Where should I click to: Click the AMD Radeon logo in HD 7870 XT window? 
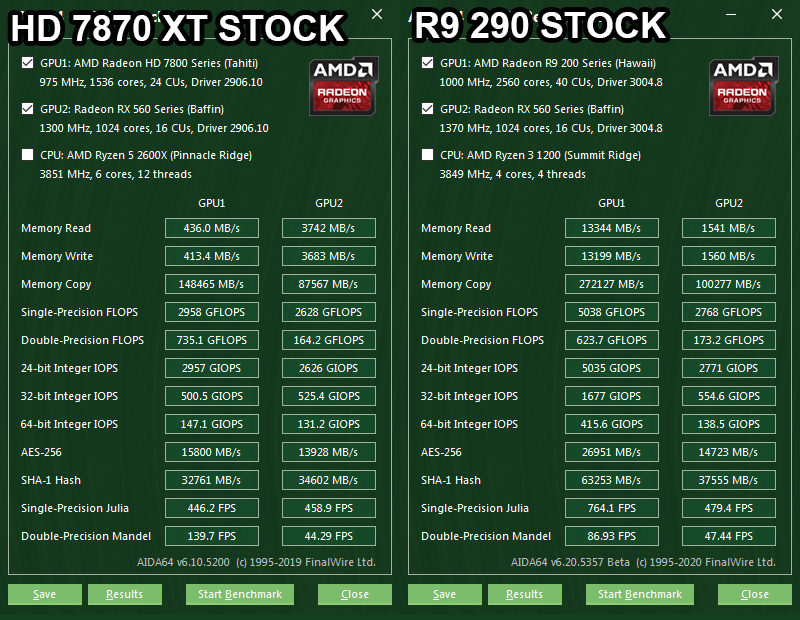pyautogui.click(x=343, y=86)
